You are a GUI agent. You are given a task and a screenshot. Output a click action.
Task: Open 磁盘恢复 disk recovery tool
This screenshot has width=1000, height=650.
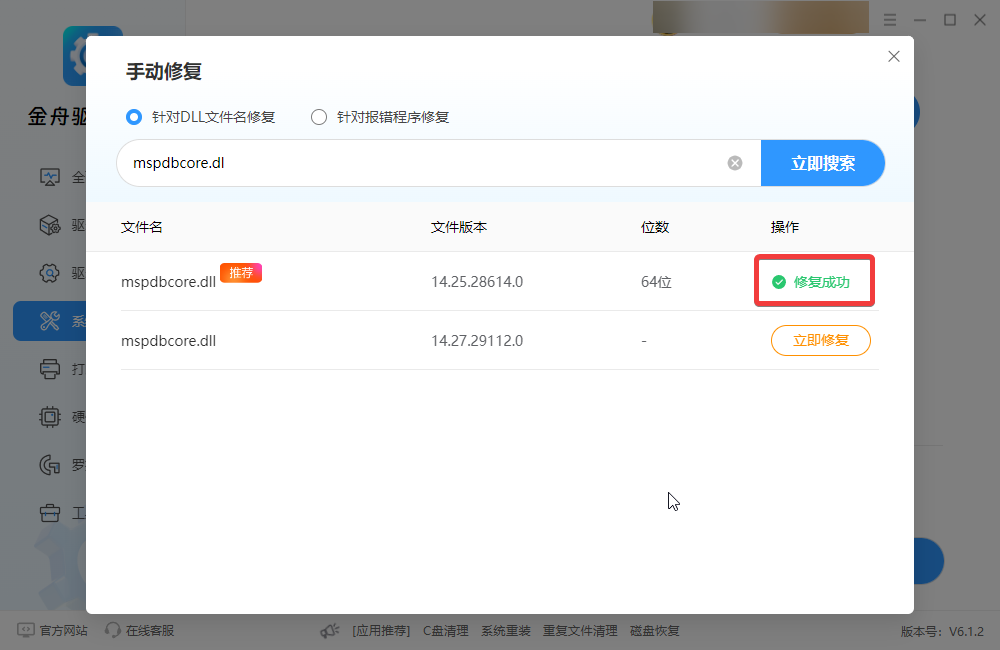point(654,630)
